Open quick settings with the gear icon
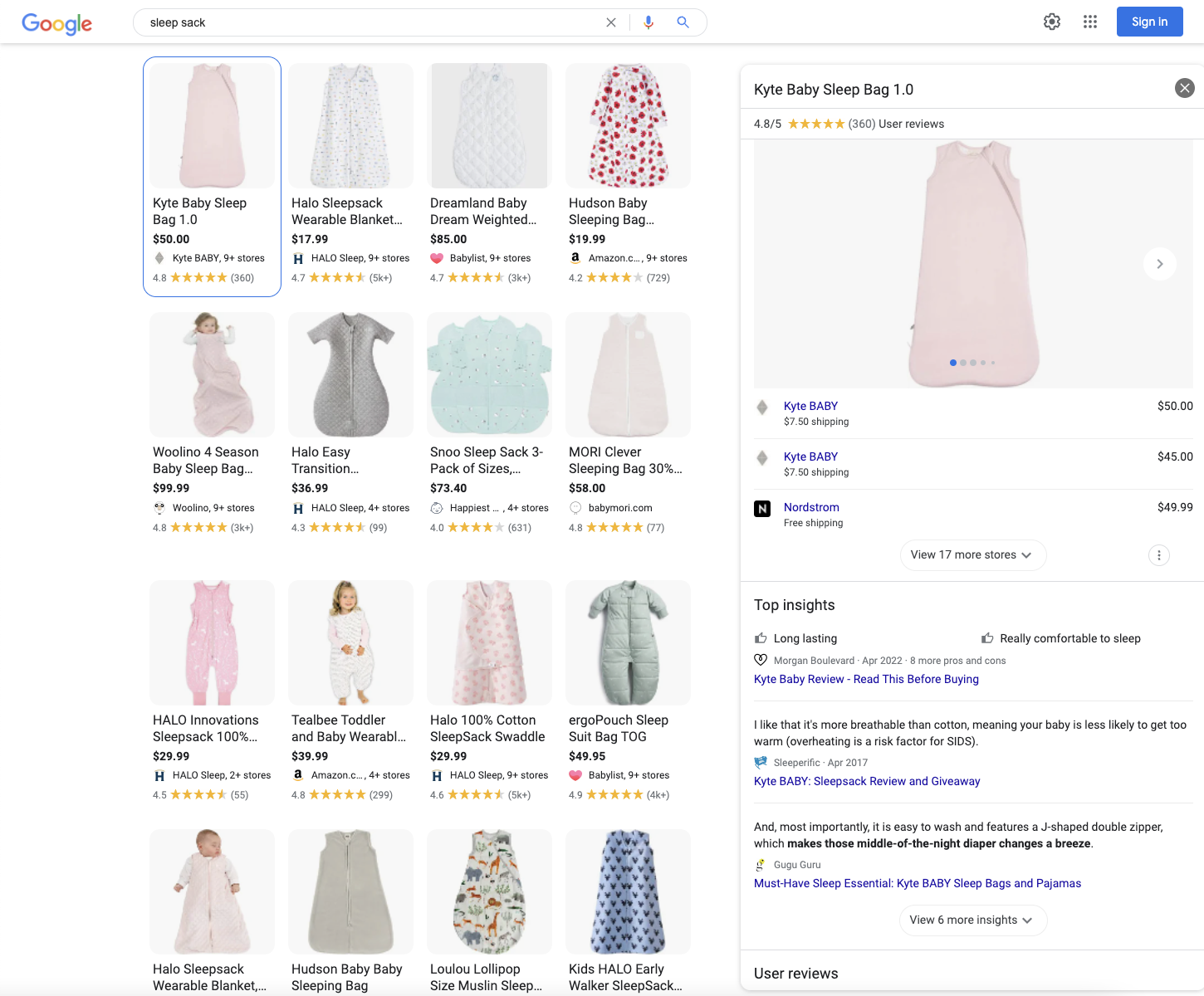The height and width of the screenshot is (996, 1204). coord(1051,22)
